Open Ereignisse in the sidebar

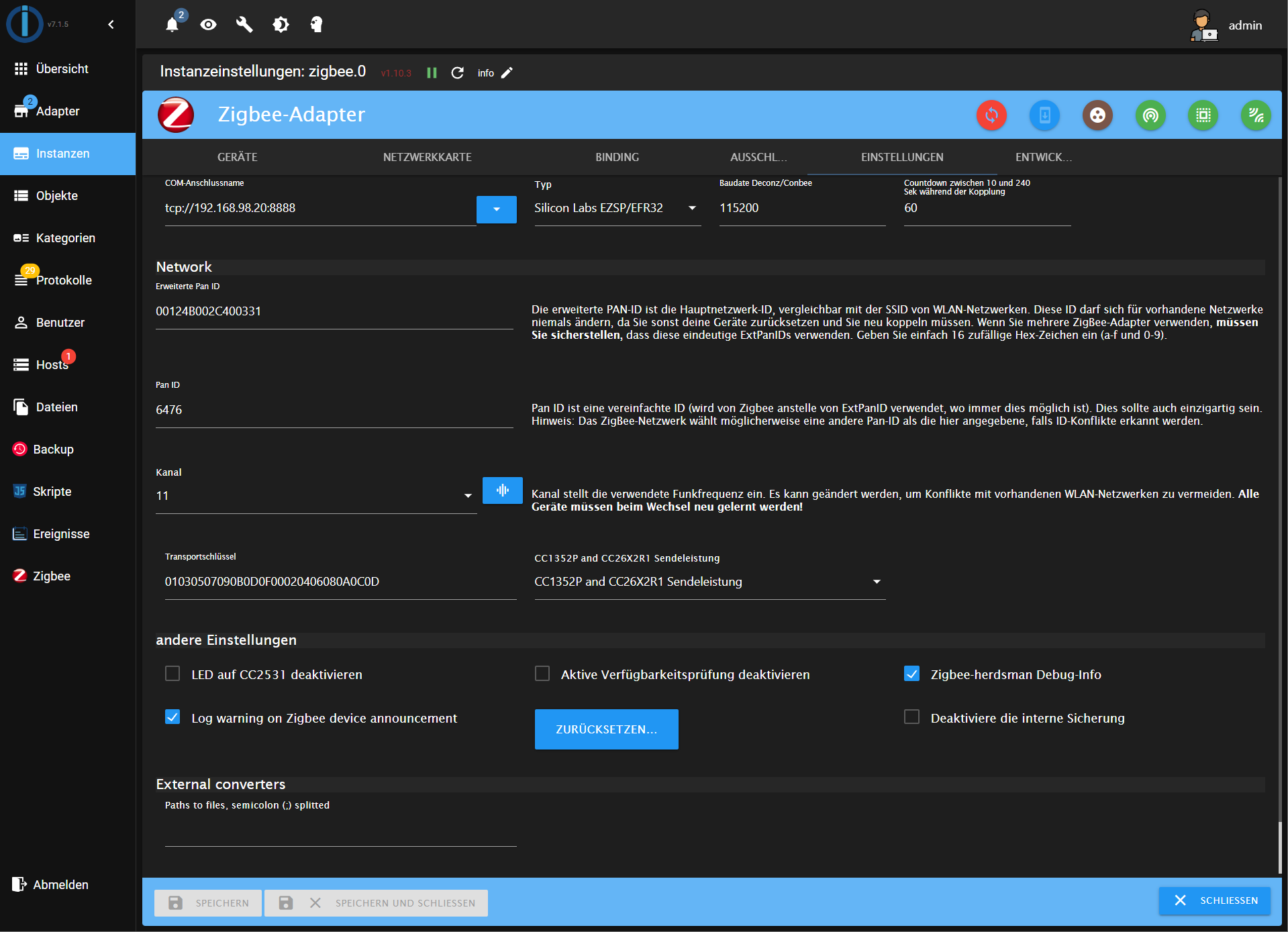(x=68, y=533)
